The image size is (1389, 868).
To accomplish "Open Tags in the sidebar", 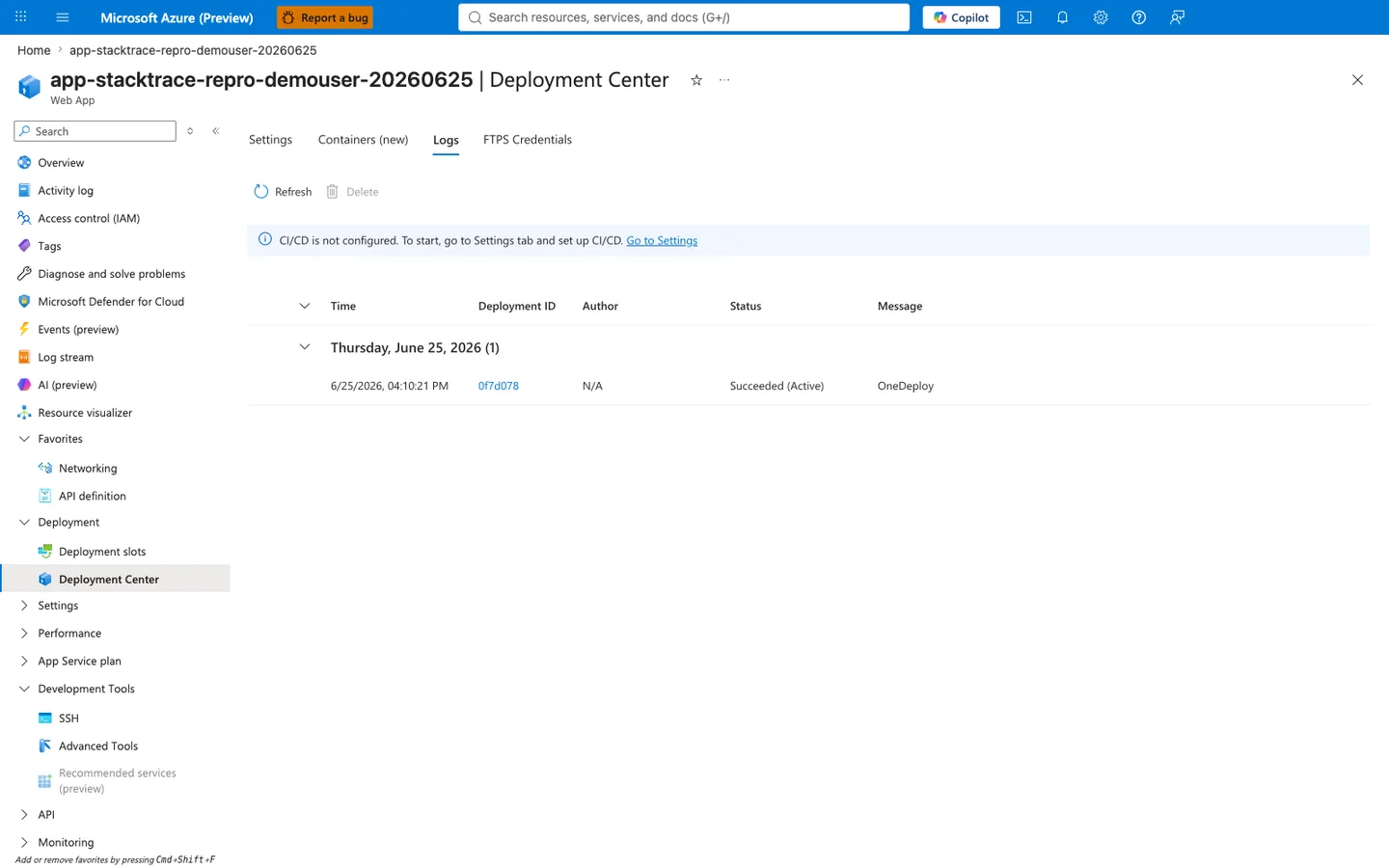I will click(49, 246).
